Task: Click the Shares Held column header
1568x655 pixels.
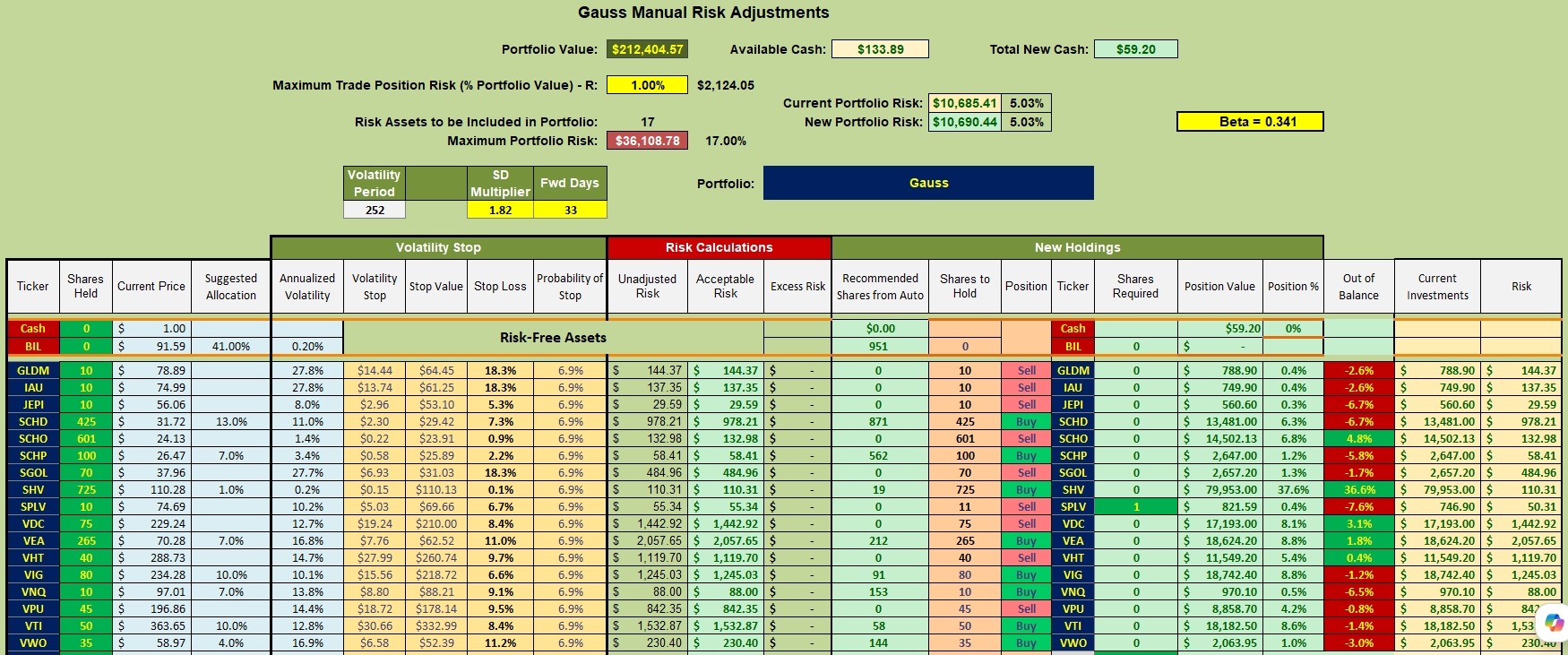Action: pyautogui.click(x=86, y=286)
